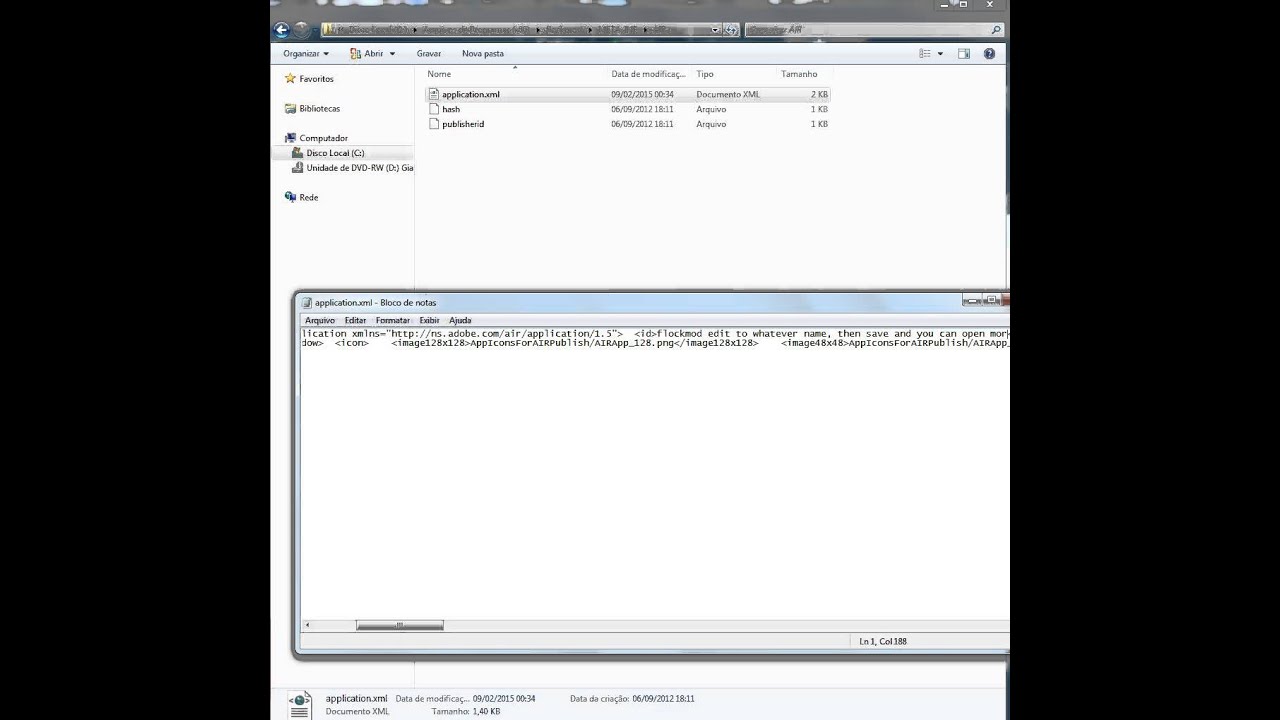This screenshot has width=1280, height=720.
Task: Click the change view icon in Explorer toolbar
Action: pos(926,54)
